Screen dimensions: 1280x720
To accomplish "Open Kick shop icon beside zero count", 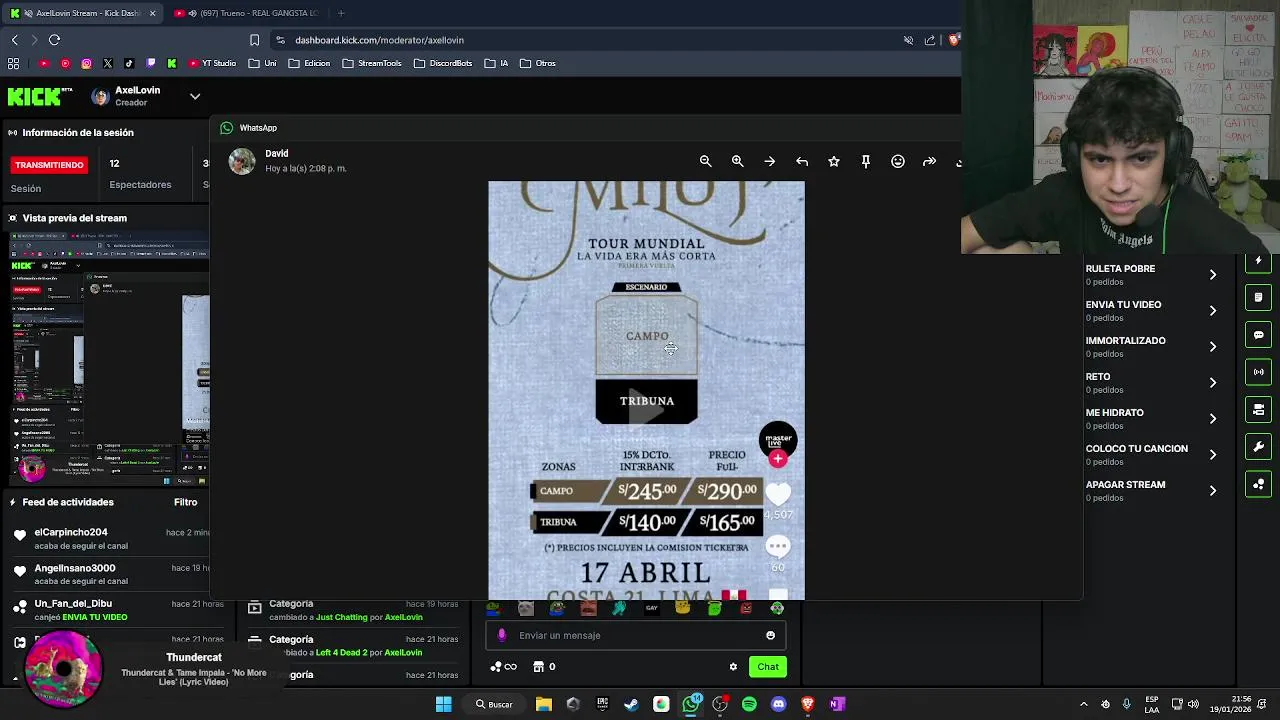I will coord(538,667).
